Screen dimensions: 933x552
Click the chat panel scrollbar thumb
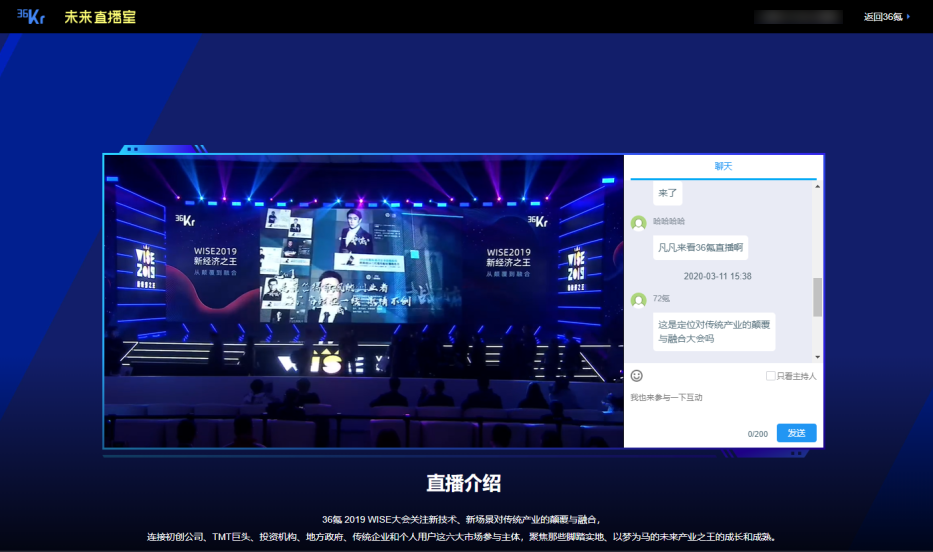818,297
